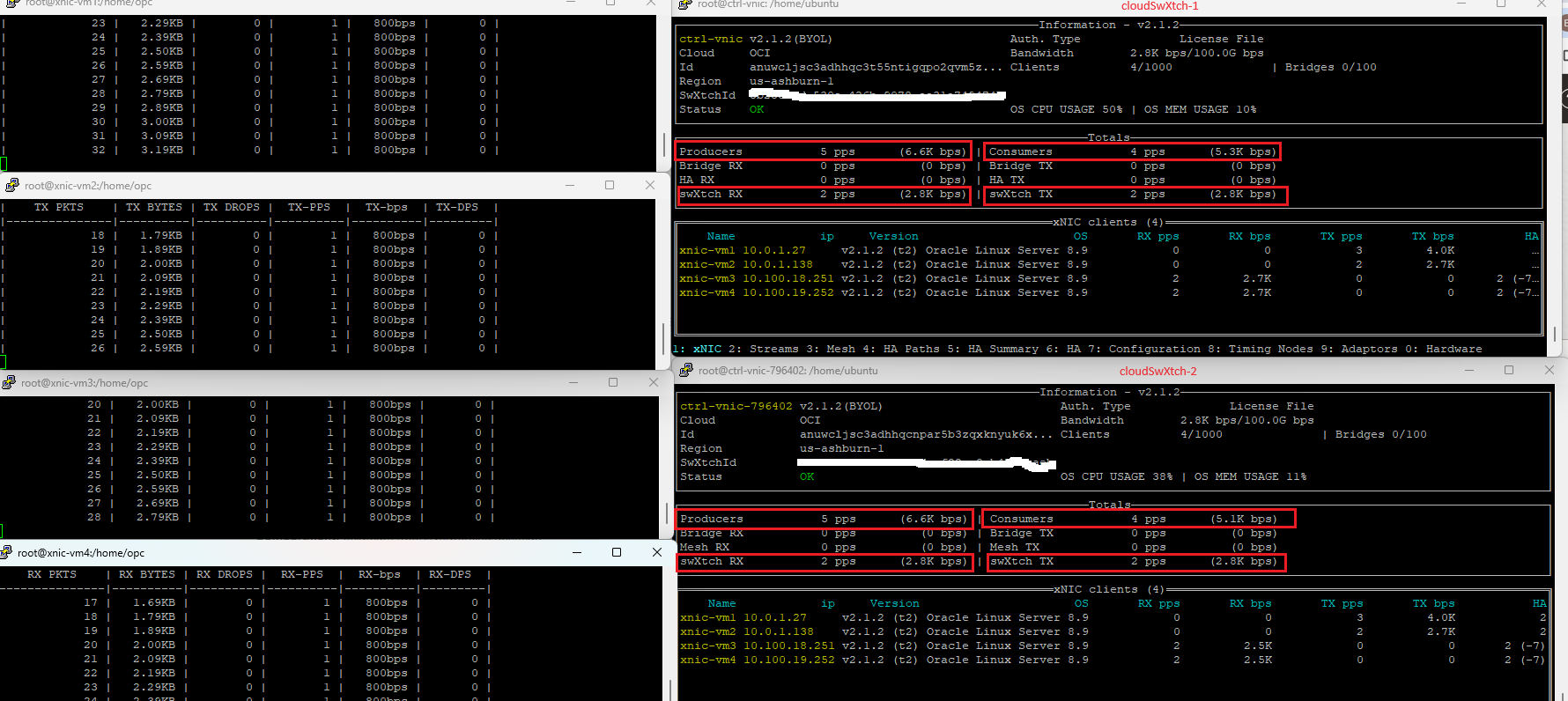Click the xnic-vm3 window title bar text
1568x701 pixels.
(x=85, y=383)
